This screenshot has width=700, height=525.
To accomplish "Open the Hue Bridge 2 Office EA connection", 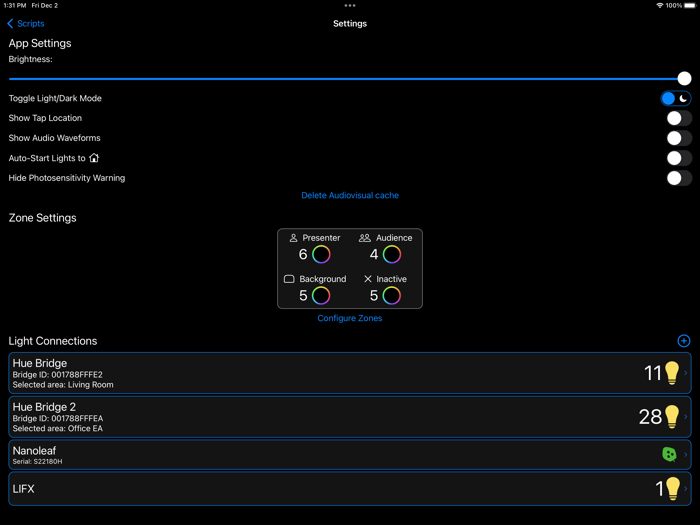I will click(x=350, y=417).
